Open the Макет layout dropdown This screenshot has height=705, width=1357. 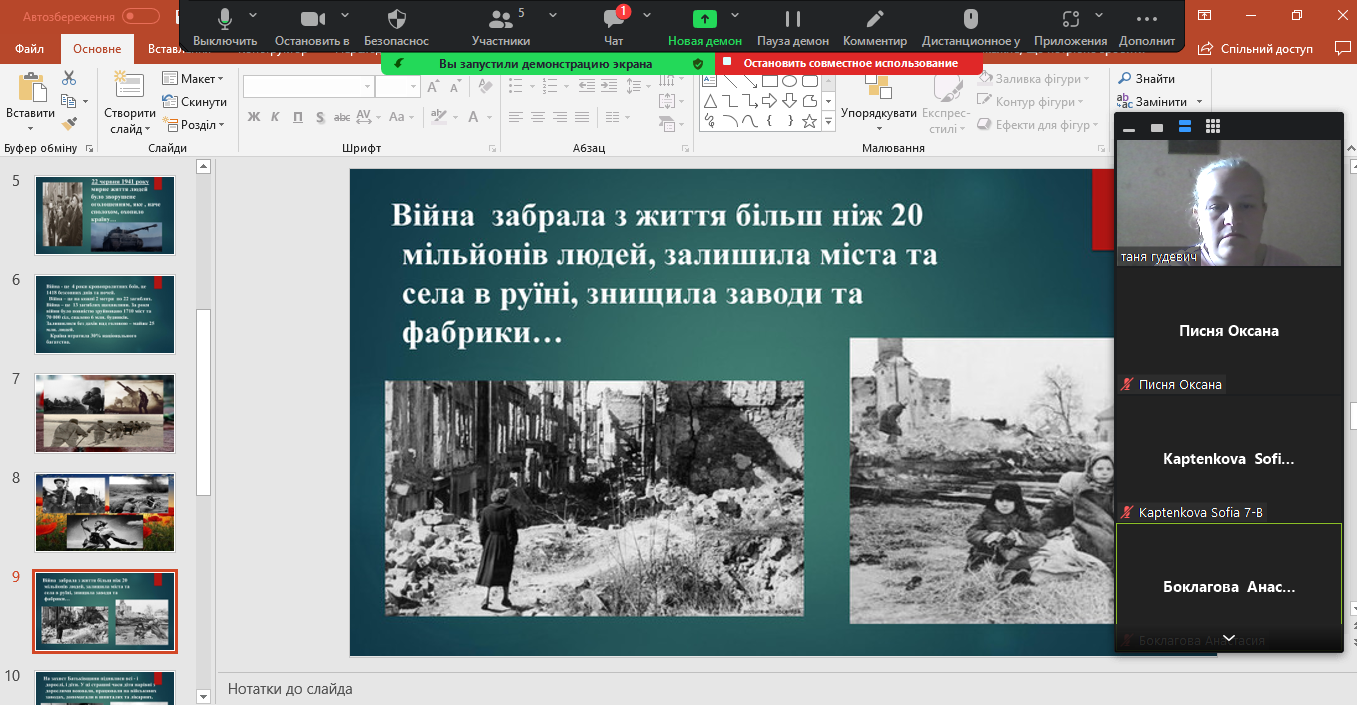[x=192, y=79]
